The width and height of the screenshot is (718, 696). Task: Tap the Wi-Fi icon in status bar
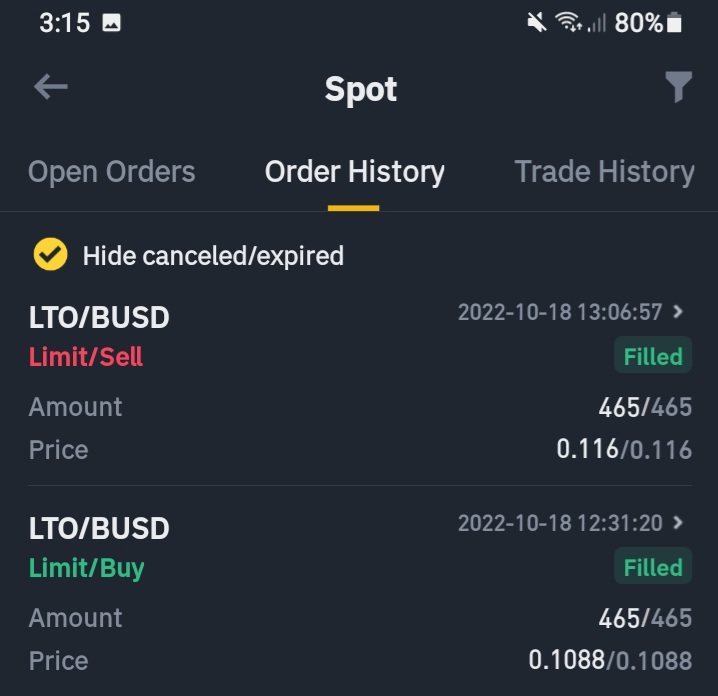[568, 22]
